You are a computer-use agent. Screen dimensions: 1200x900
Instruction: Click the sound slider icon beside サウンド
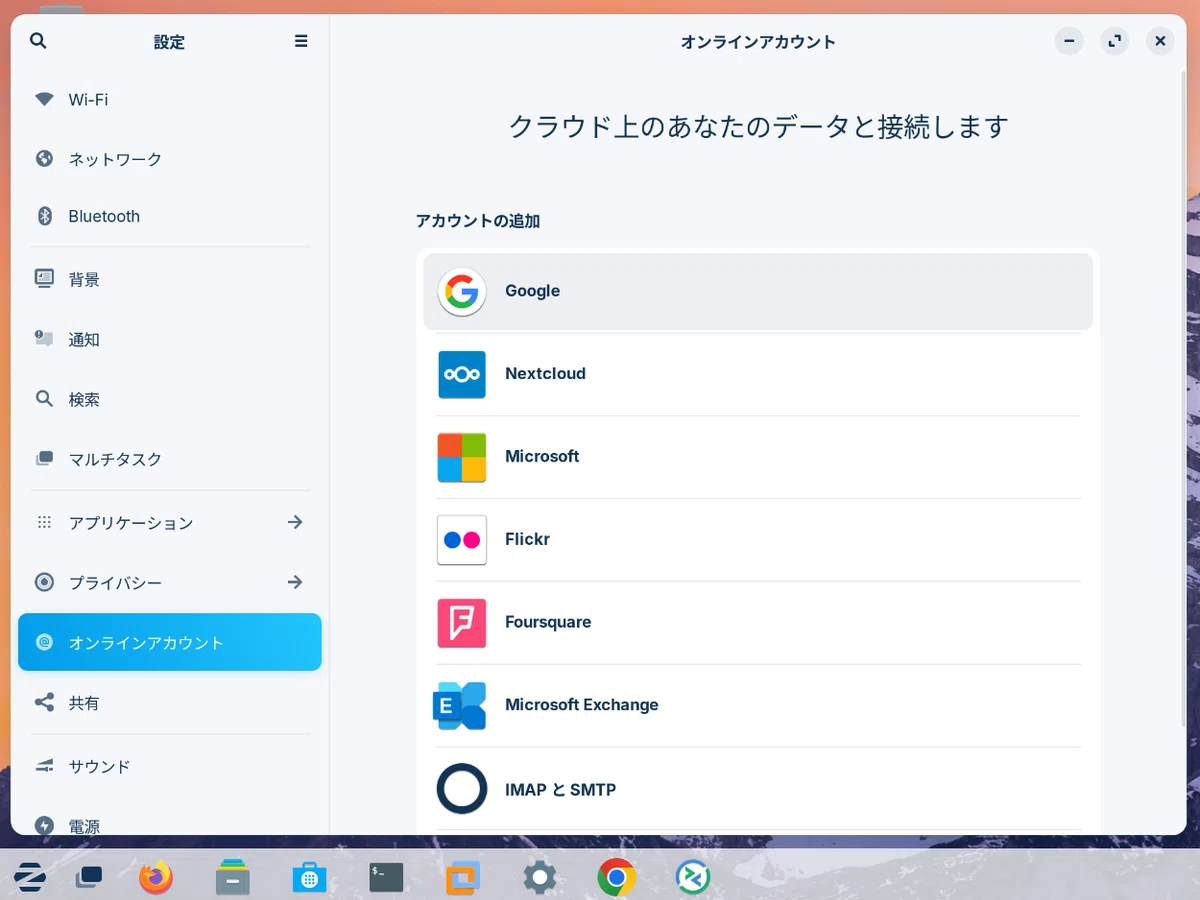pos(44,766)
